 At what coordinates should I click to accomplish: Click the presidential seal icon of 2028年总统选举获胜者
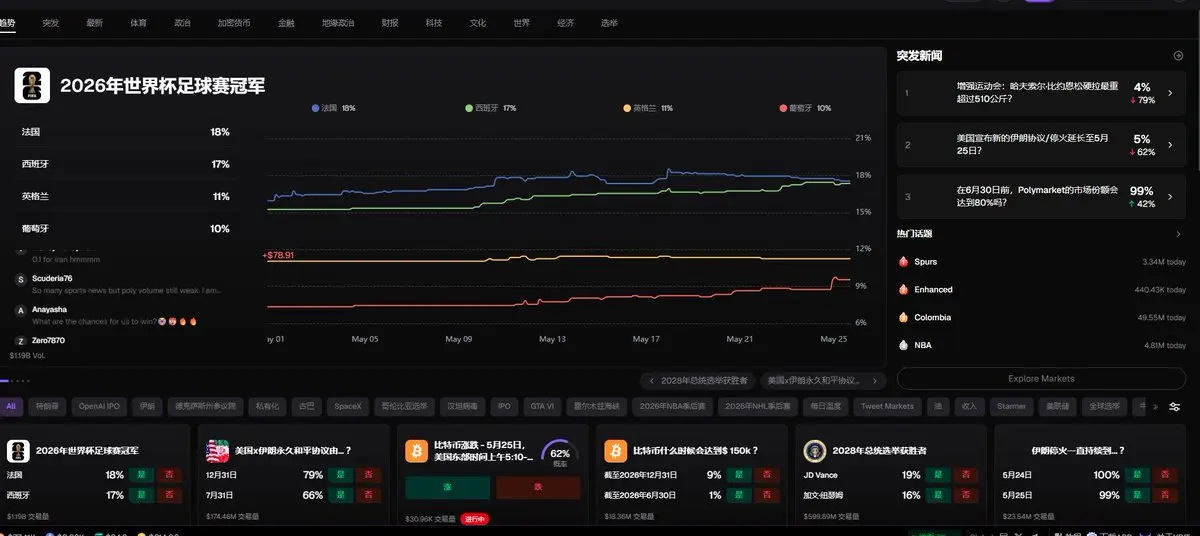click(814, 451)
